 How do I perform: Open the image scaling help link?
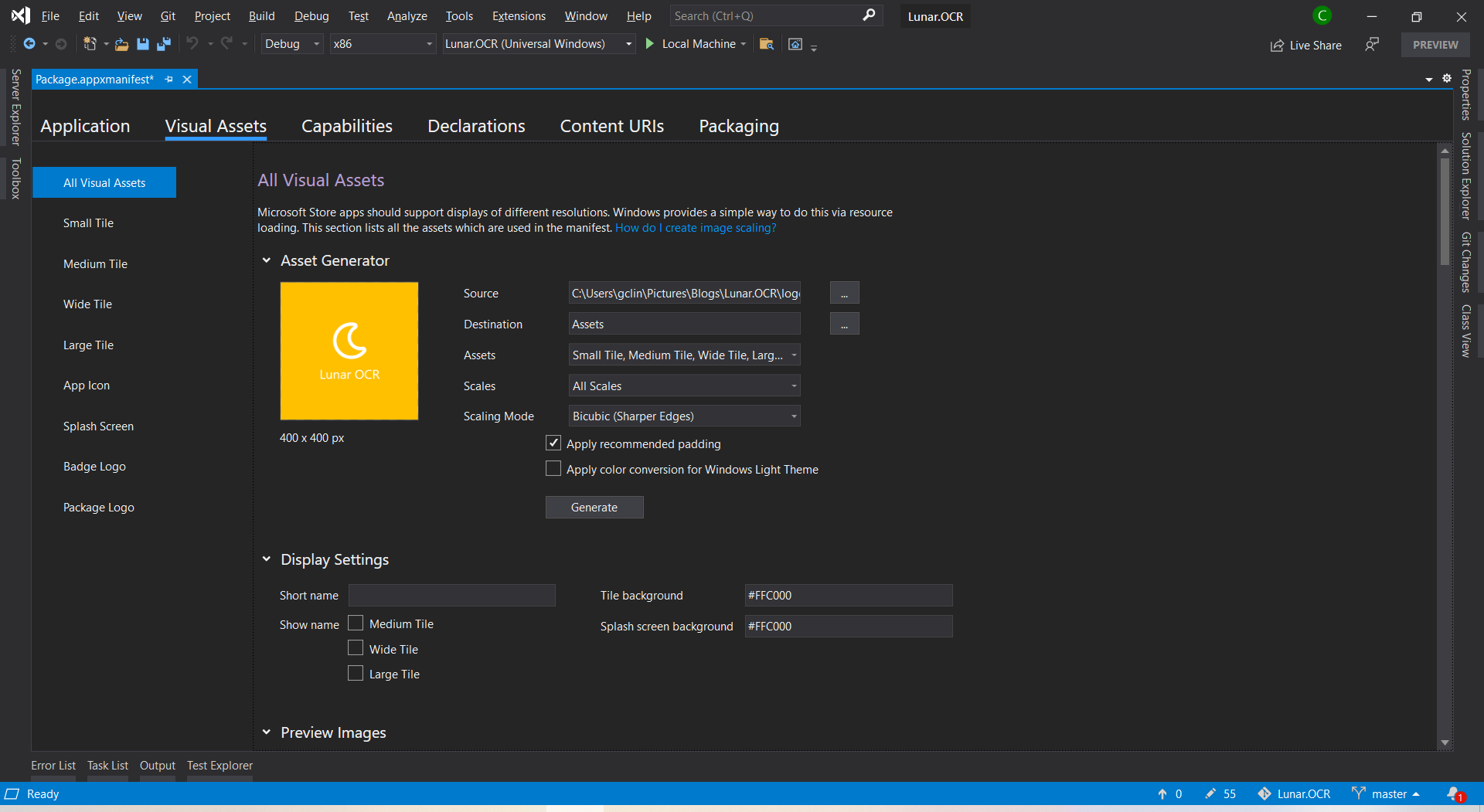(695, 228)
